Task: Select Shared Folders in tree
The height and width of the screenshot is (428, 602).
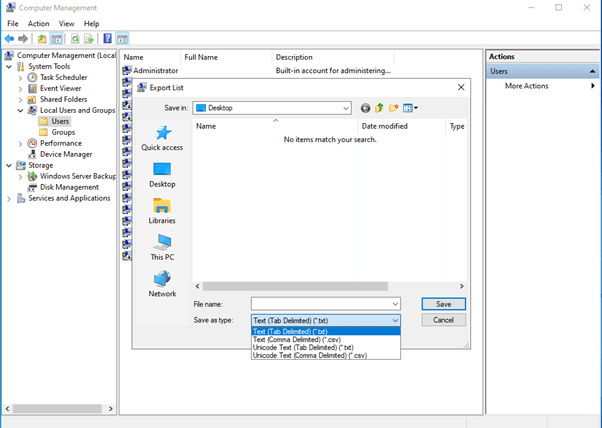Action: click(x=63, y=99)
